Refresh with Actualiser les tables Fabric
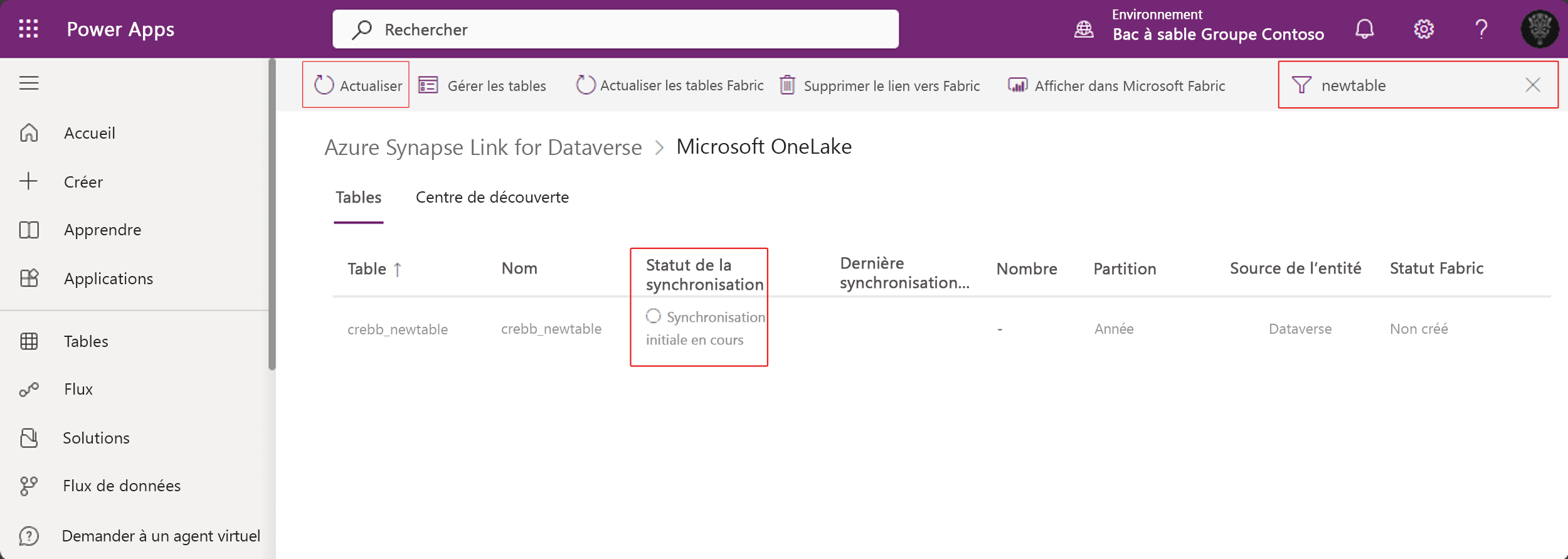1568x559 pixels. pos(682,85)
